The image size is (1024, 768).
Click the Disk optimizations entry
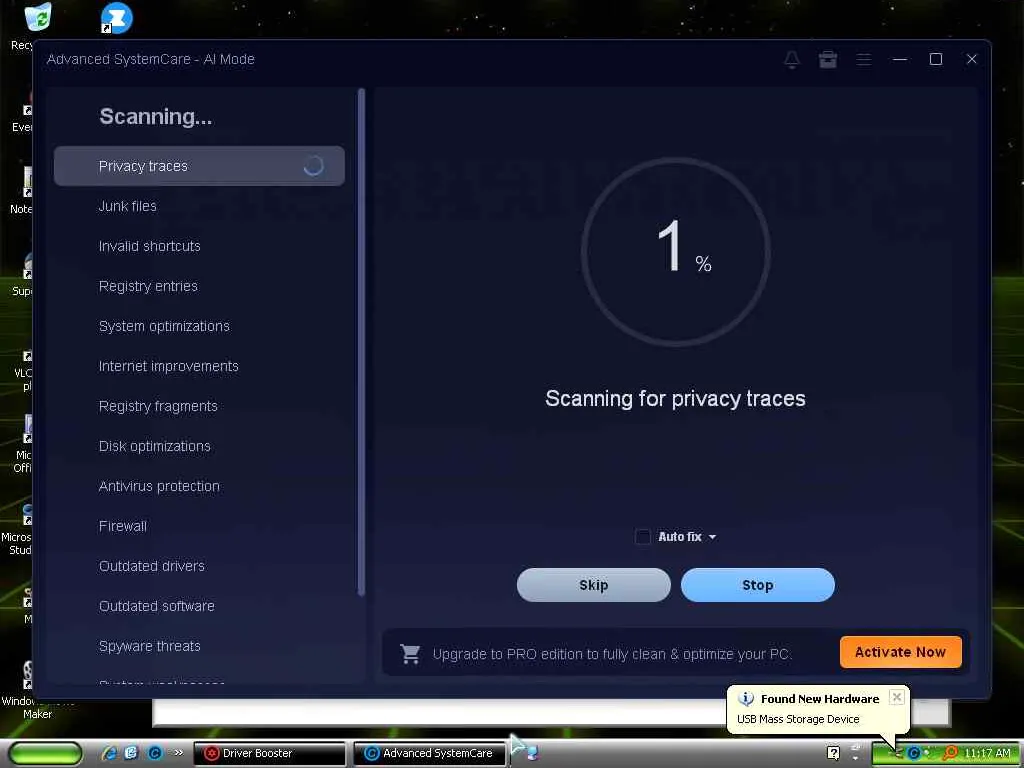tap(199, 446)
